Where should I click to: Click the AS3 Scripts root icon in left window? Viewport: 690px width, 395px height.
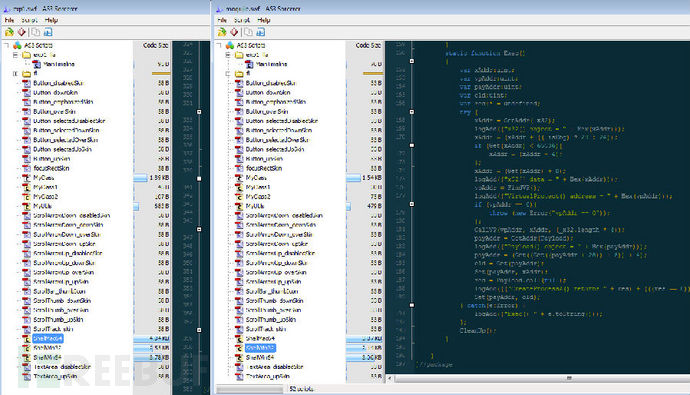pyautogui.click(x=17, y=45)
